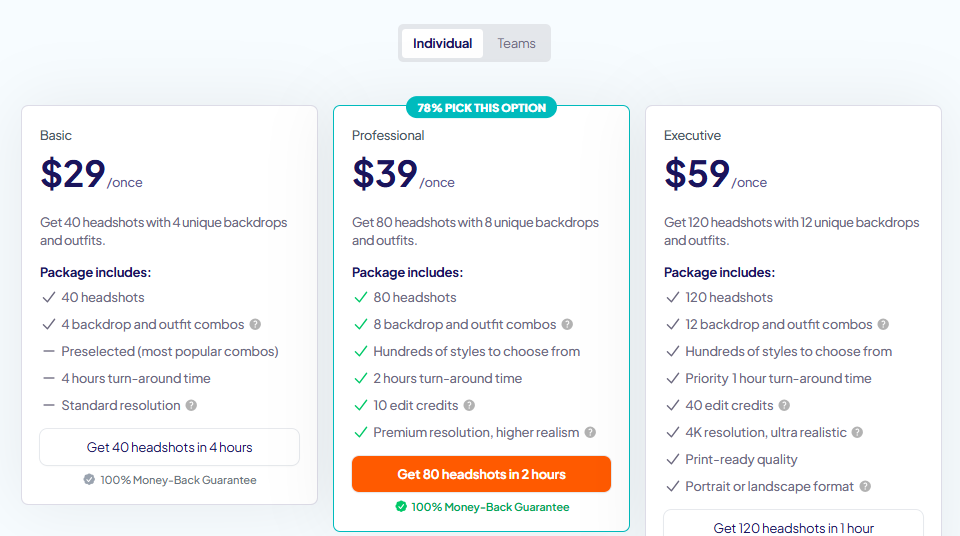Click info icon beside 'Standard resolution'
This screenshot has height=536, width=960.
191,405
